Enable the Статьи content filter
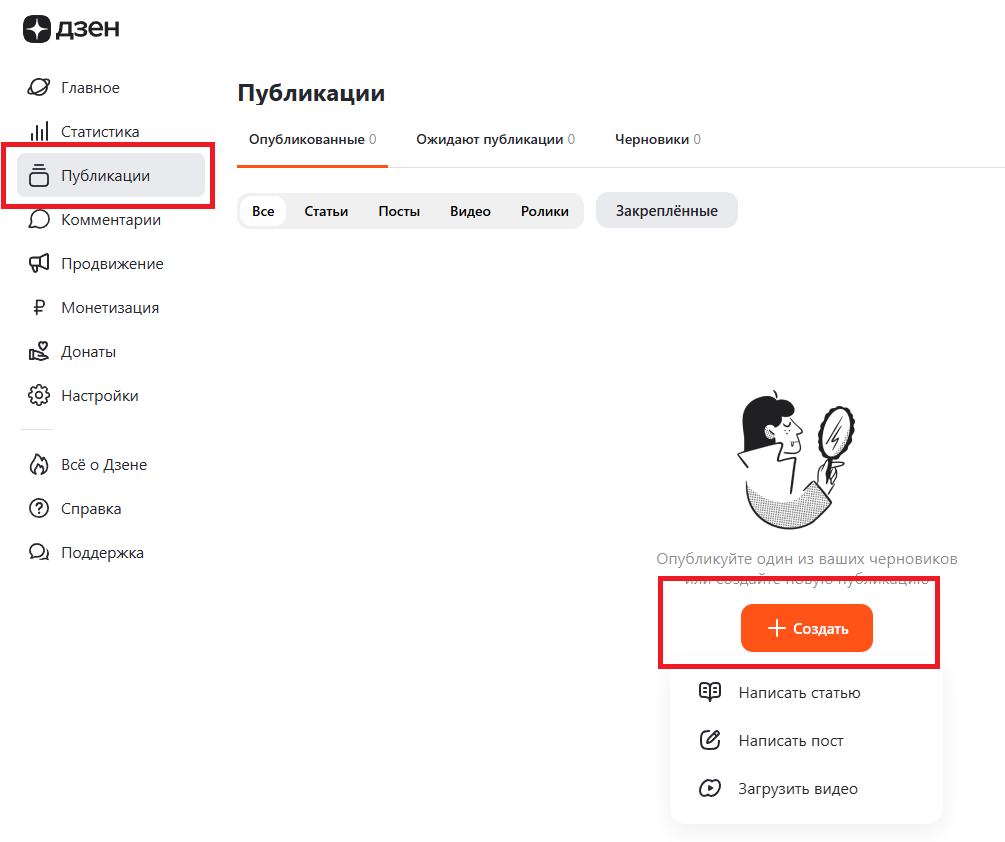 (326, 211)
